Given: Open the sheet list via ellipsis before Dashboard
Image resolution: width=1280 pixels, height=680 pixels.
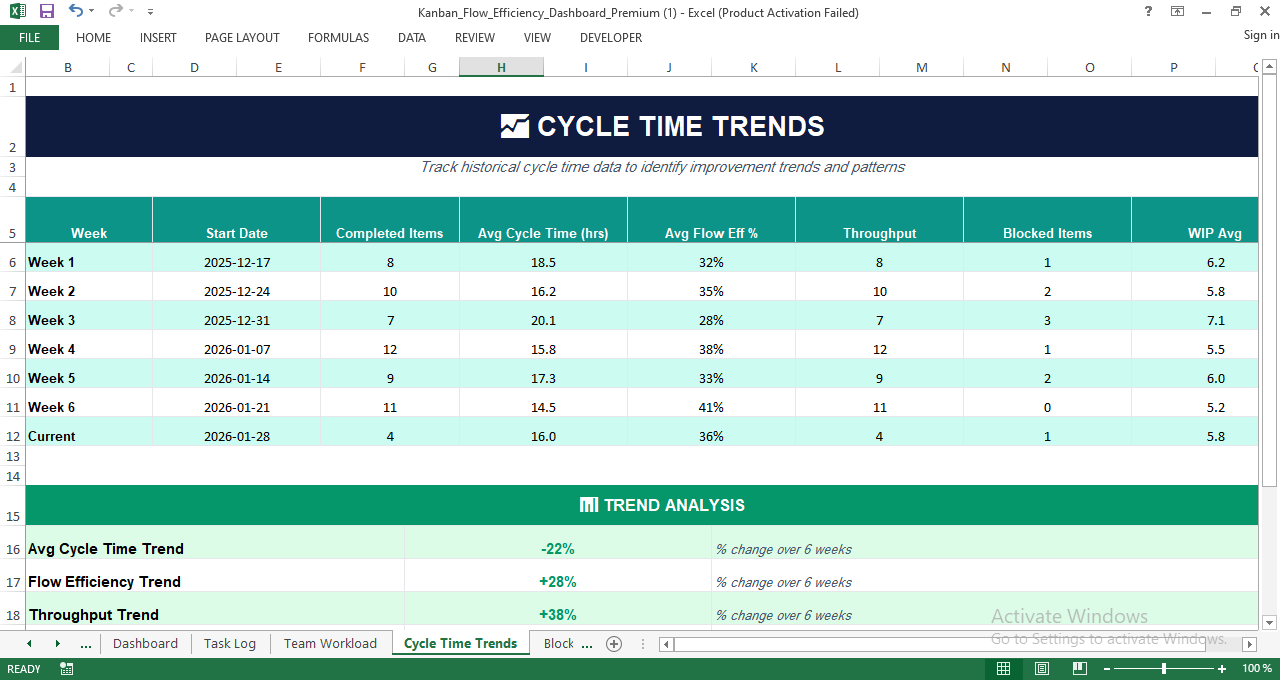Looking at the screenshot, I should tap(86, 644).
